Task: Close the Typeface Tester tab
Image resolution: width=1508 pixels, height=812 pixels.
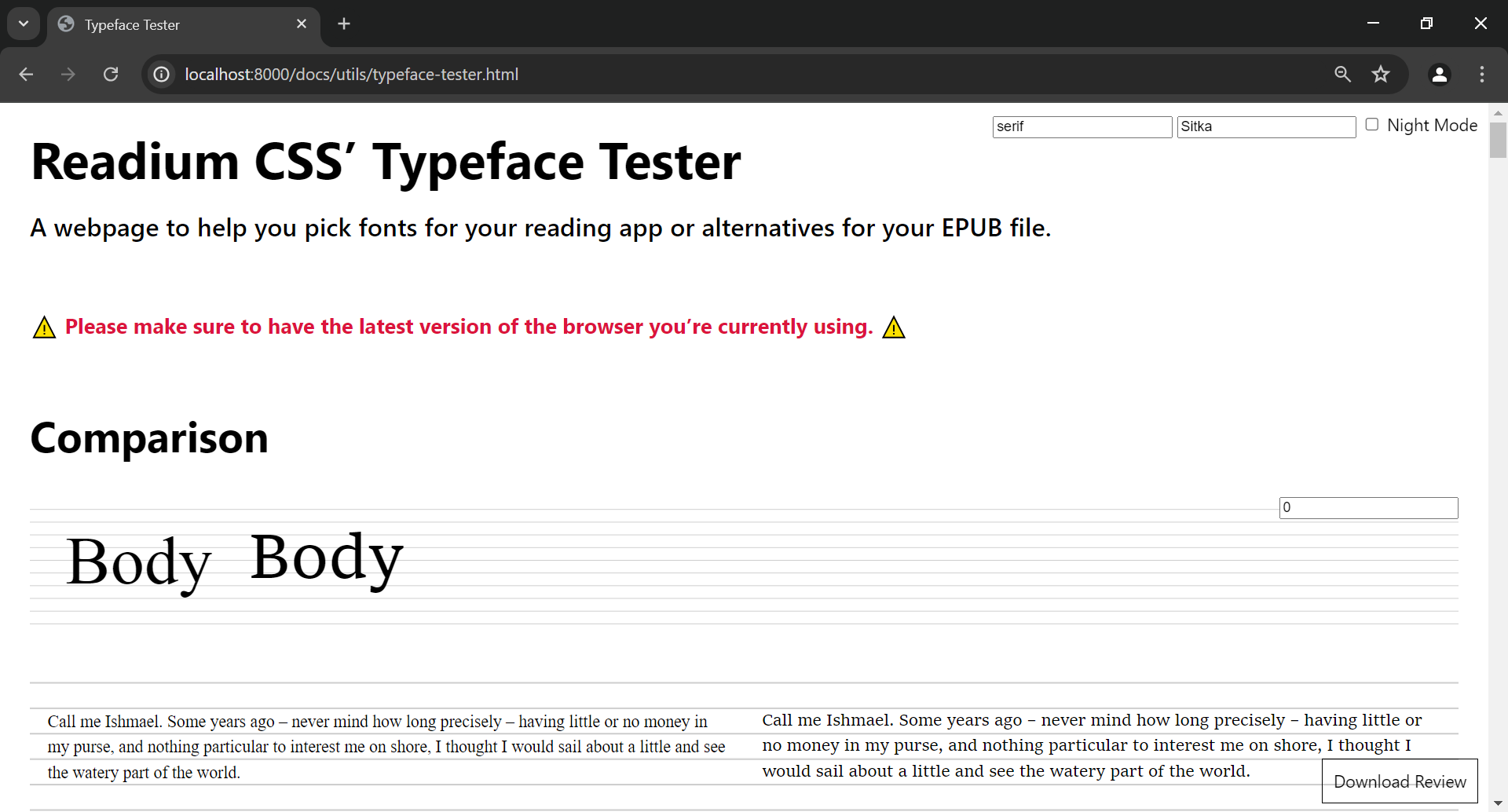Action: pos(302,24)
